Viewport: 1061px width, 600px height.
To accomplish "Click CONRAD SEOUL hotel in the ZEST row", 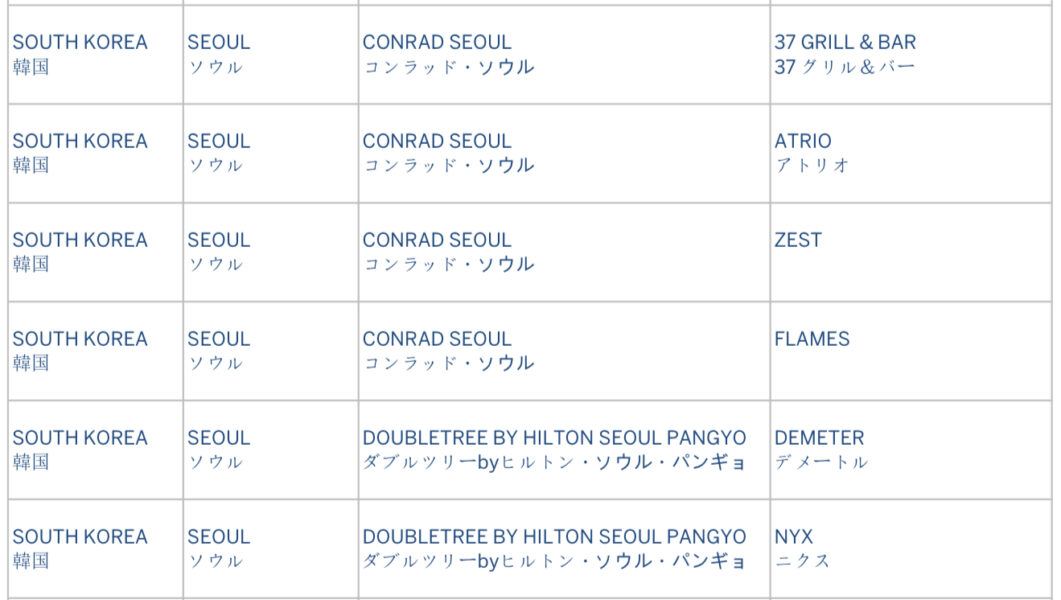I will coord(436,239).
